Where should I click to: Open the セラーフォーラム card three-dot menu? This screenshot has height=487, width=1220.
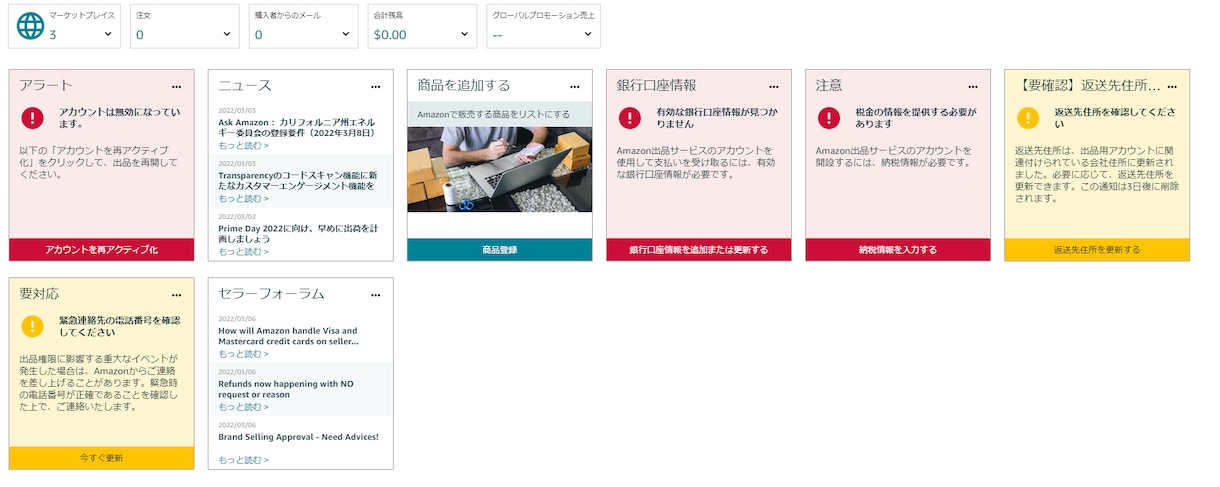coord(376,296)
